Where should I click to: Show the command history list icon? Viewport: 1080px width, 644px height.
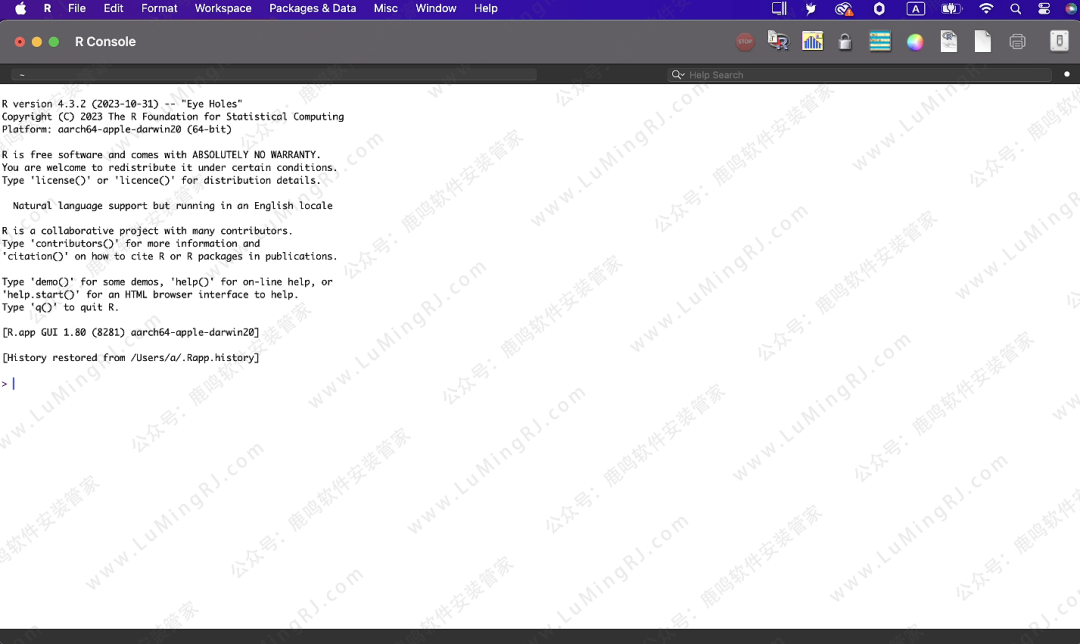(x=880, y=42)
